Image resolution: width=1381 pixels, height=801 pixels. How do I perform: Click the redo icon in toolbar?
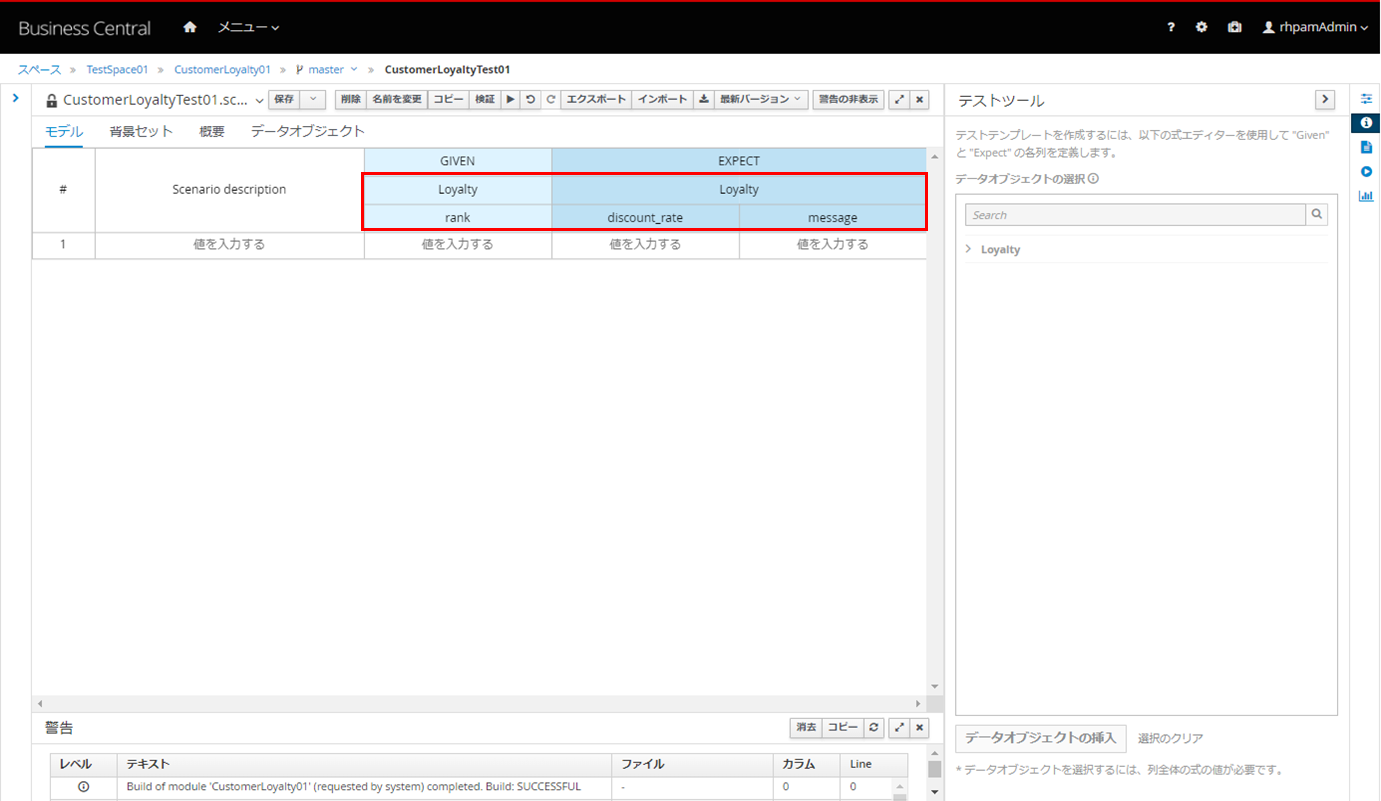550,99
